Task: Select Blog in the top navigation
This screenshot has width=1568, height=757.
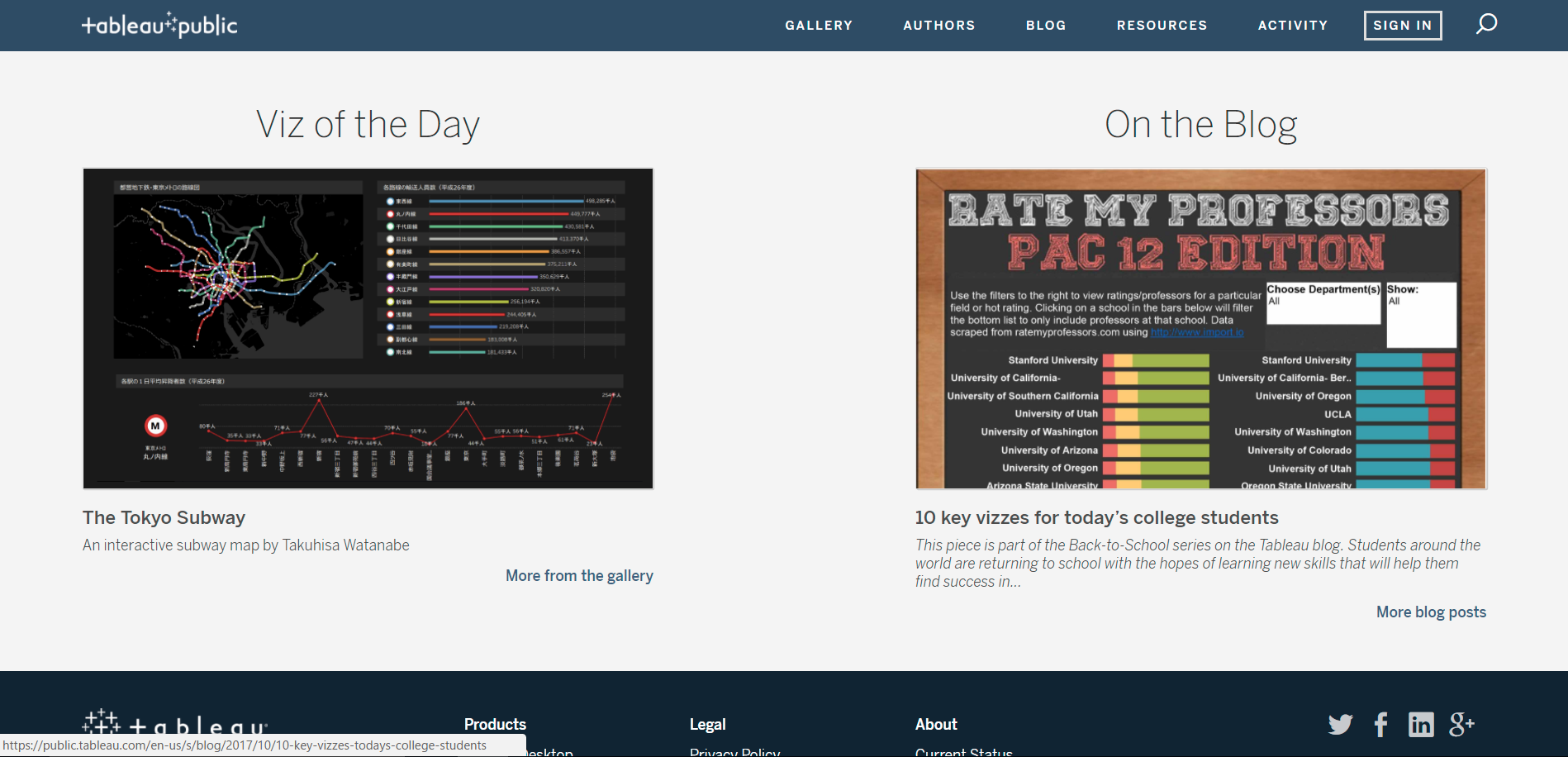Action: 1046,26
